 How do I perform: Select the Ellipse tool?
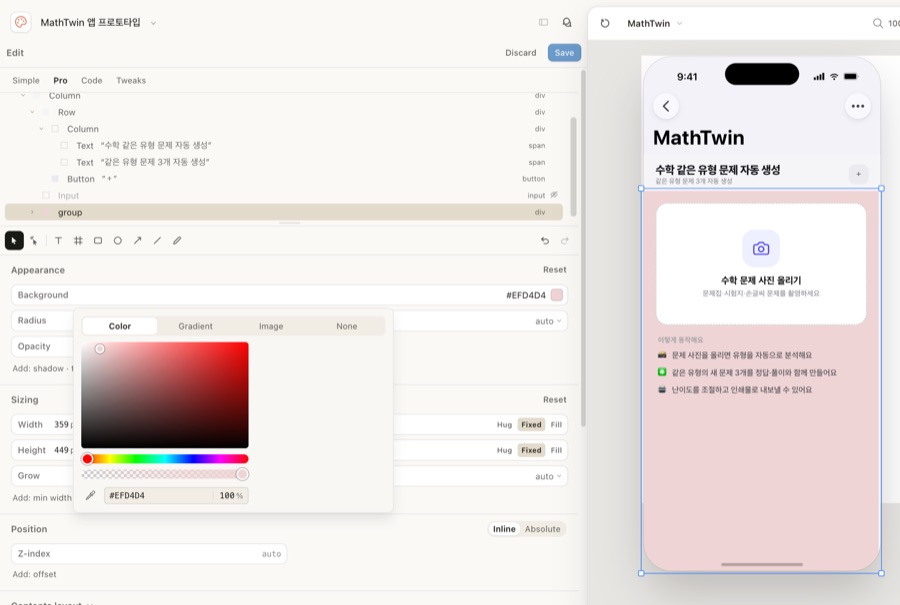click(x=118, y=241)
